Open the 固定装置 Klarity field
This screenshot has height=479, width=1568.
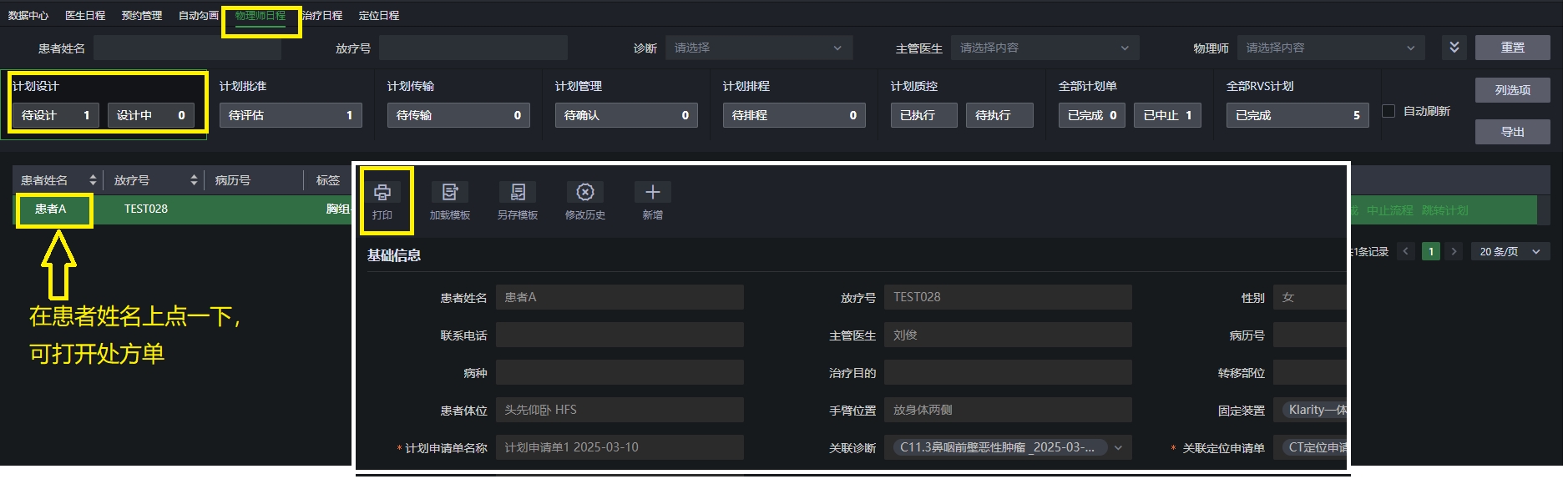pos(1309,410)
